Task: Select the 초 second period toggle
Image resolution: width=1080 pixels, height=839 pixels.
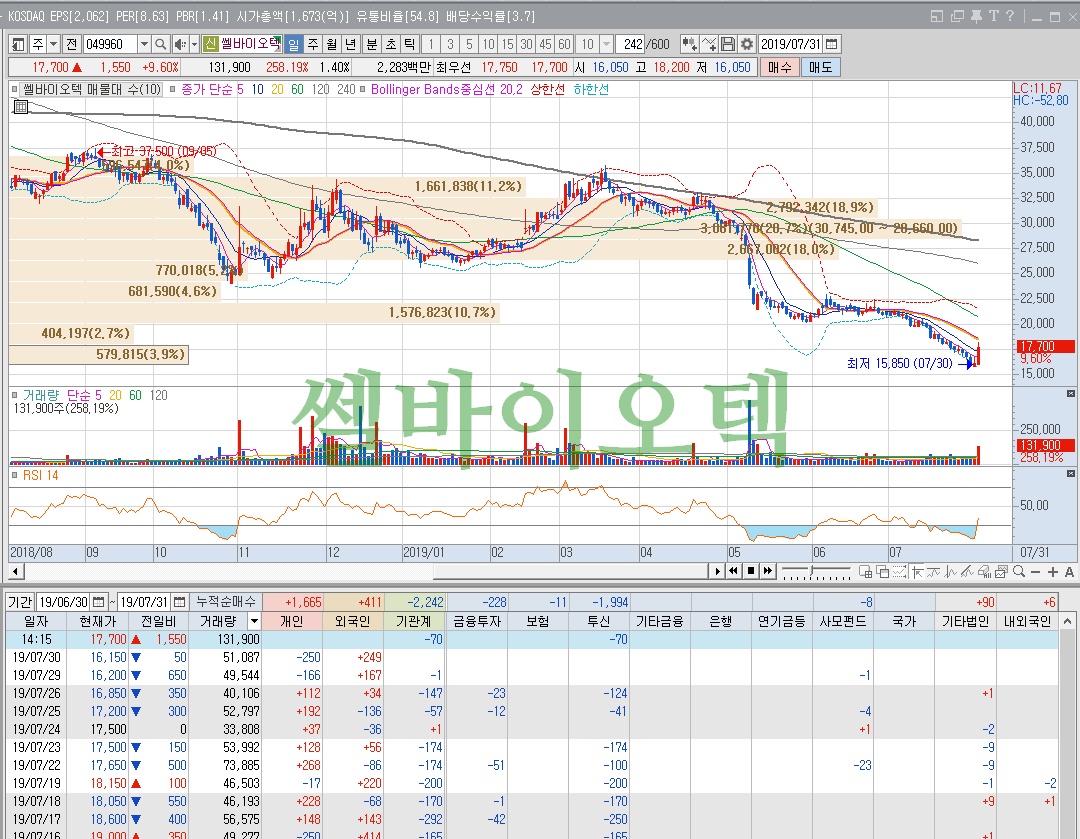Action: (x=391, y=44)
